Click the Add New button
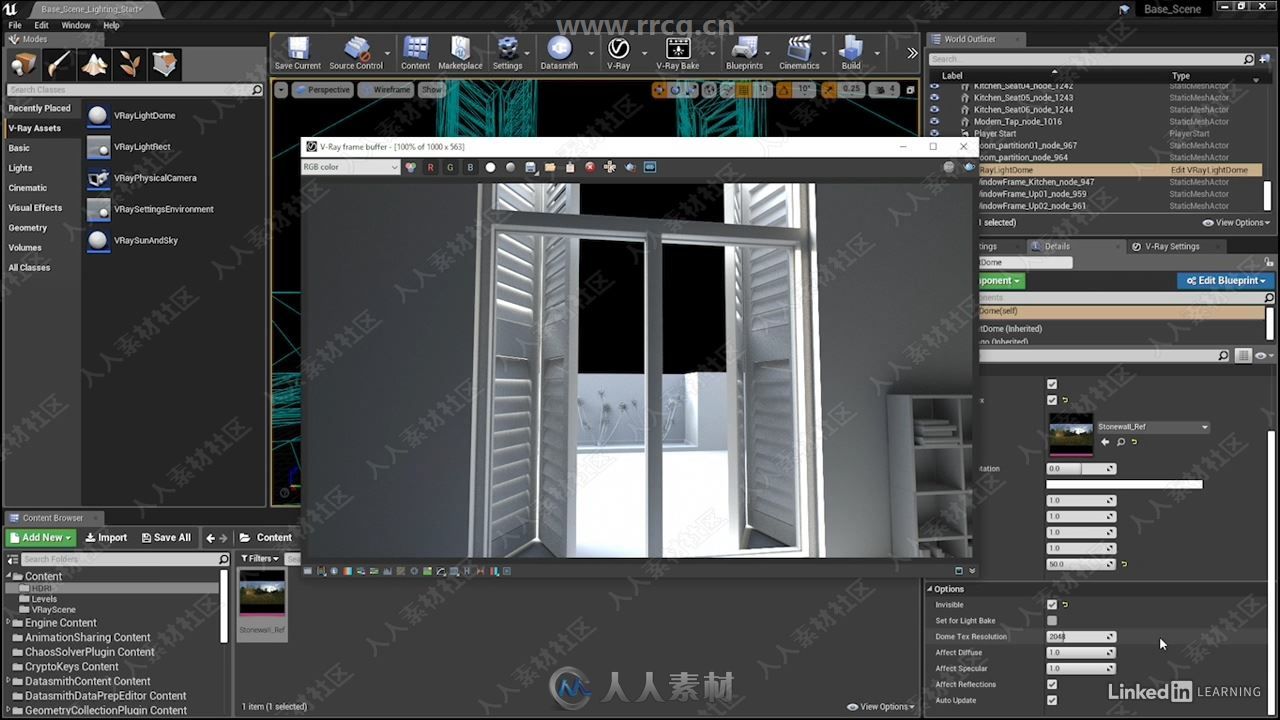 click(x=41, y=538)
